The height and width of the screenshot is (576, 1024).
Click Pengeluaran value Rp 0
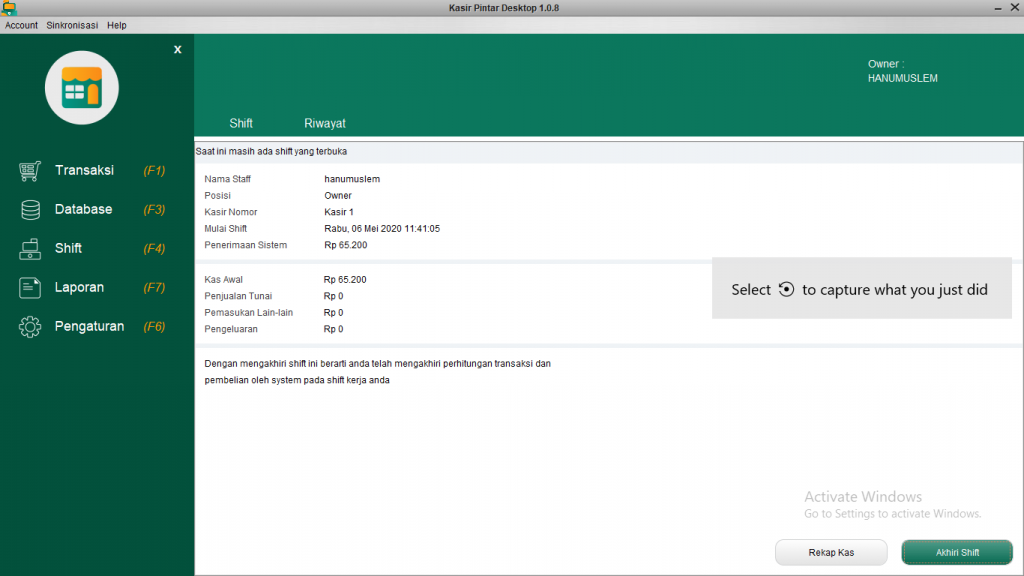click(333, 329)
